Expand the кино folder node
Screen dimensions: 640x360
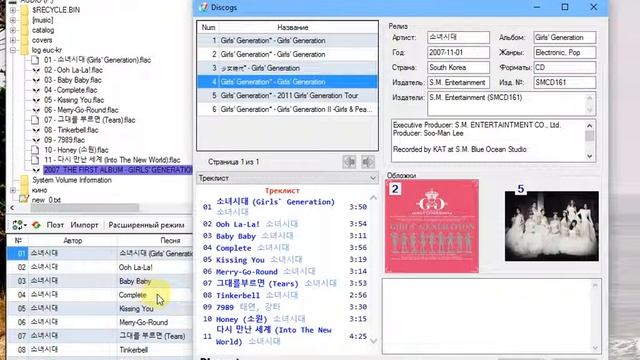click(13, 190)
